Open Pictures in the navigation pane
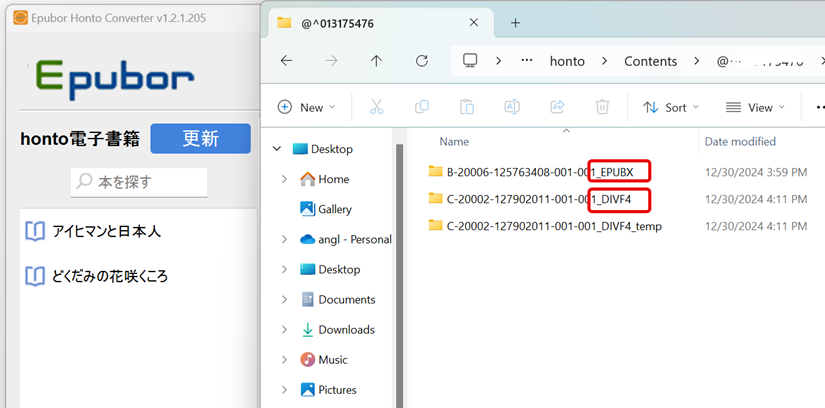 (328, 390)
